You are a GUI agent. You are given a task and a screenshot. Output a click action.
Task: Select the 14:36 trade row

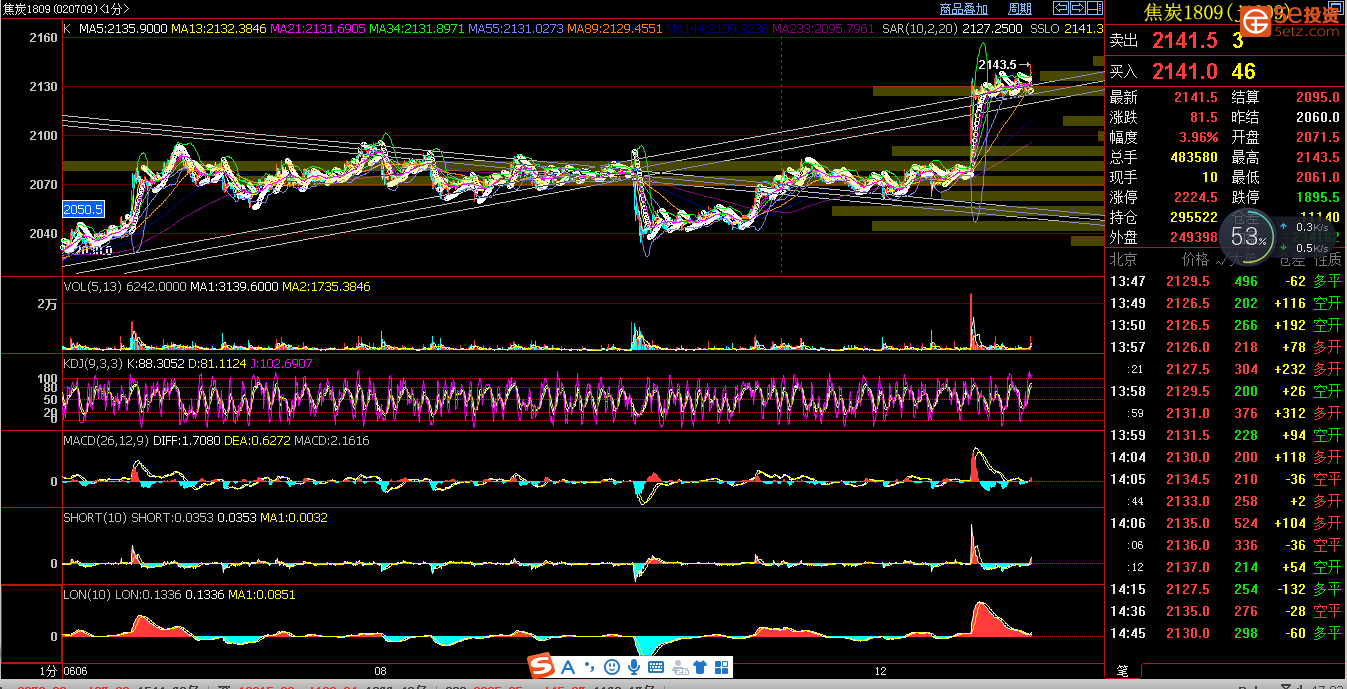[x=1226, y=611]
